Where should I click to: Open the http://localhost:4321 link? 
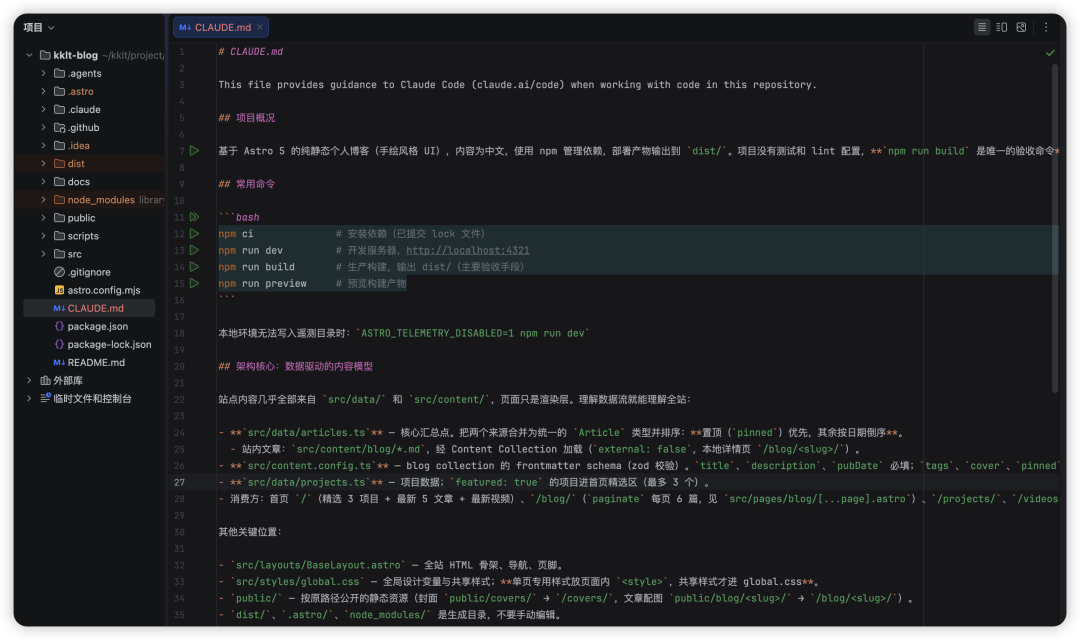click(468, 250)
